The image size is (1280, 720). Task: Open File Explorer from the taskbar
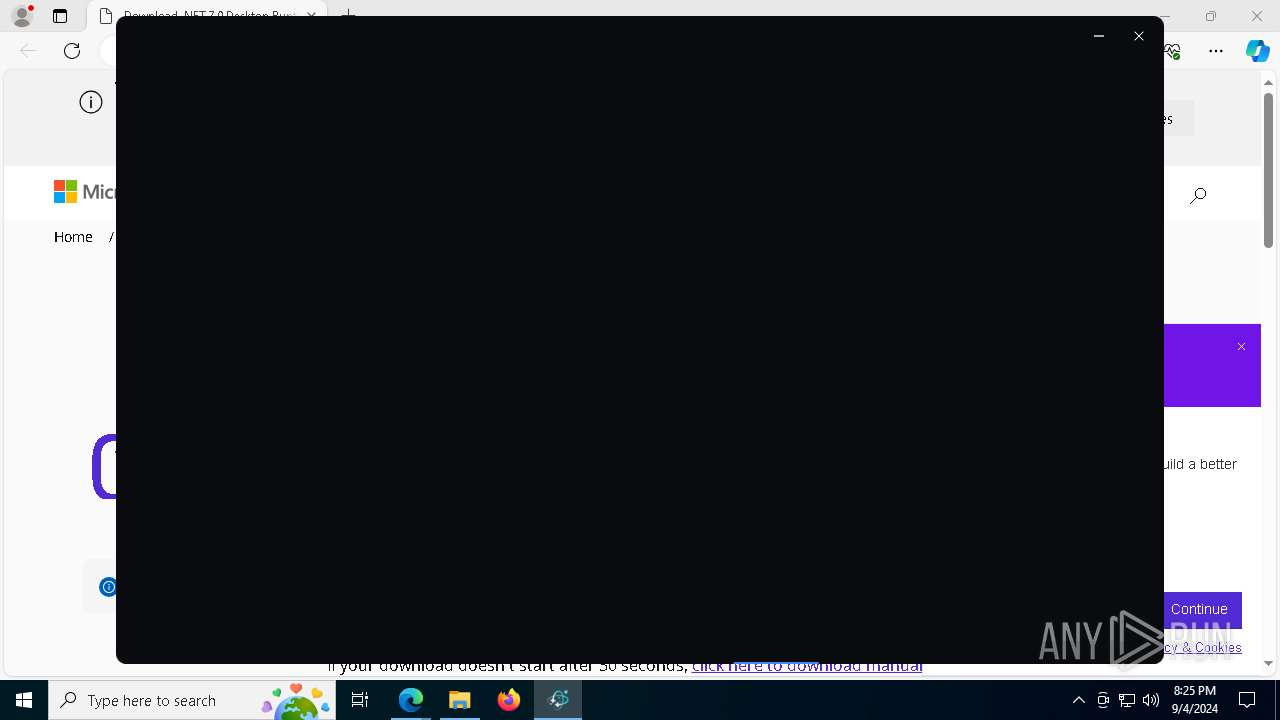(x=460, y=700)
